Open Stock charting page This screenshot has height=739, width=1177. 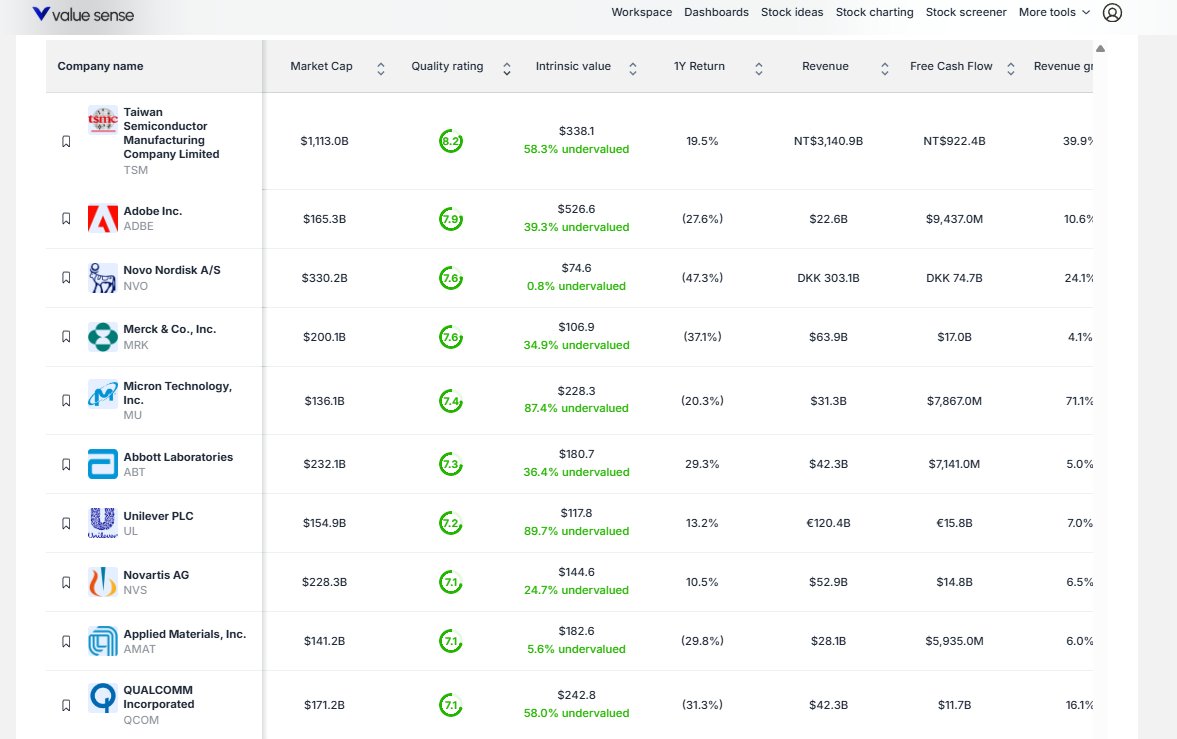[874, 12]
